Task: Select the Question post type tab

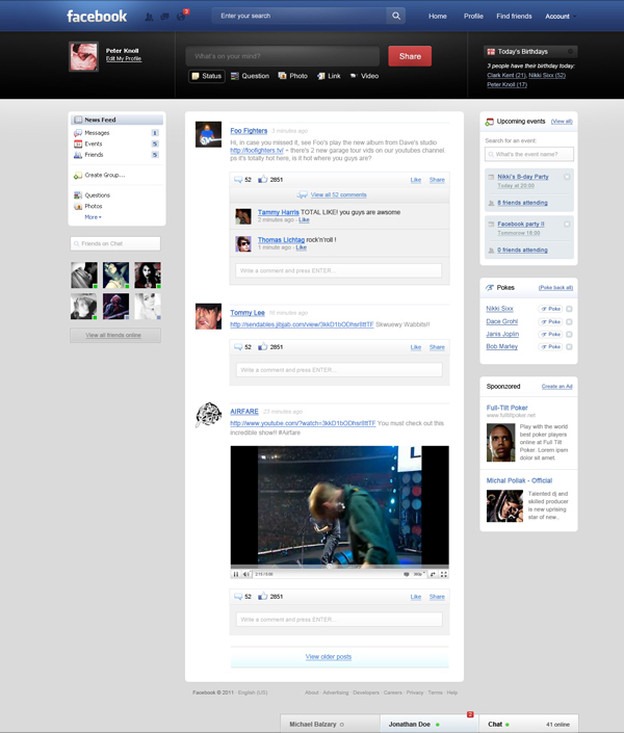Action: [250, 76]
